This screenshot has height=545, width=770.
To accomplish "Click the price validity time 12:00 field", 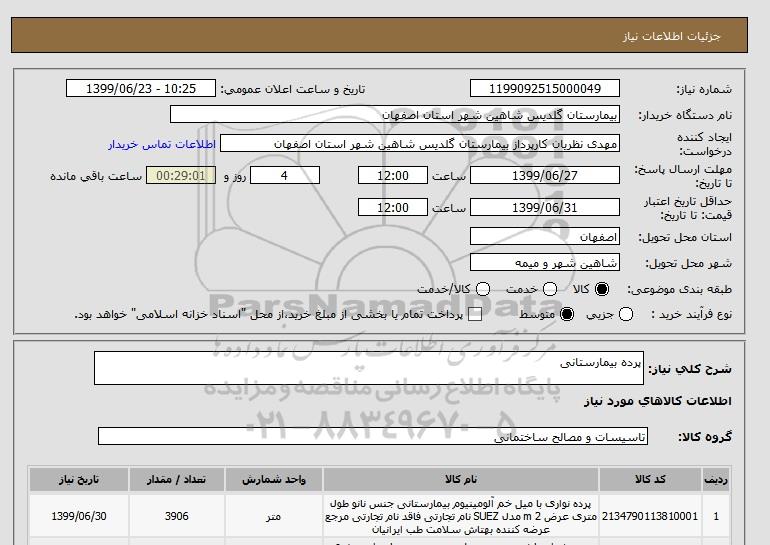I will point(393,208).
